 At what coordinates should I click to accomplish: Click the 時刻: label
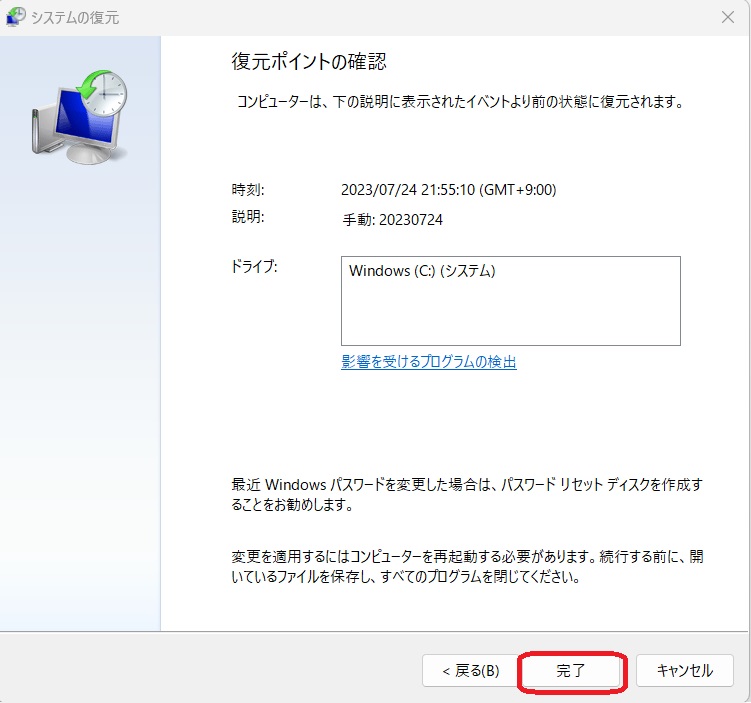248,190
